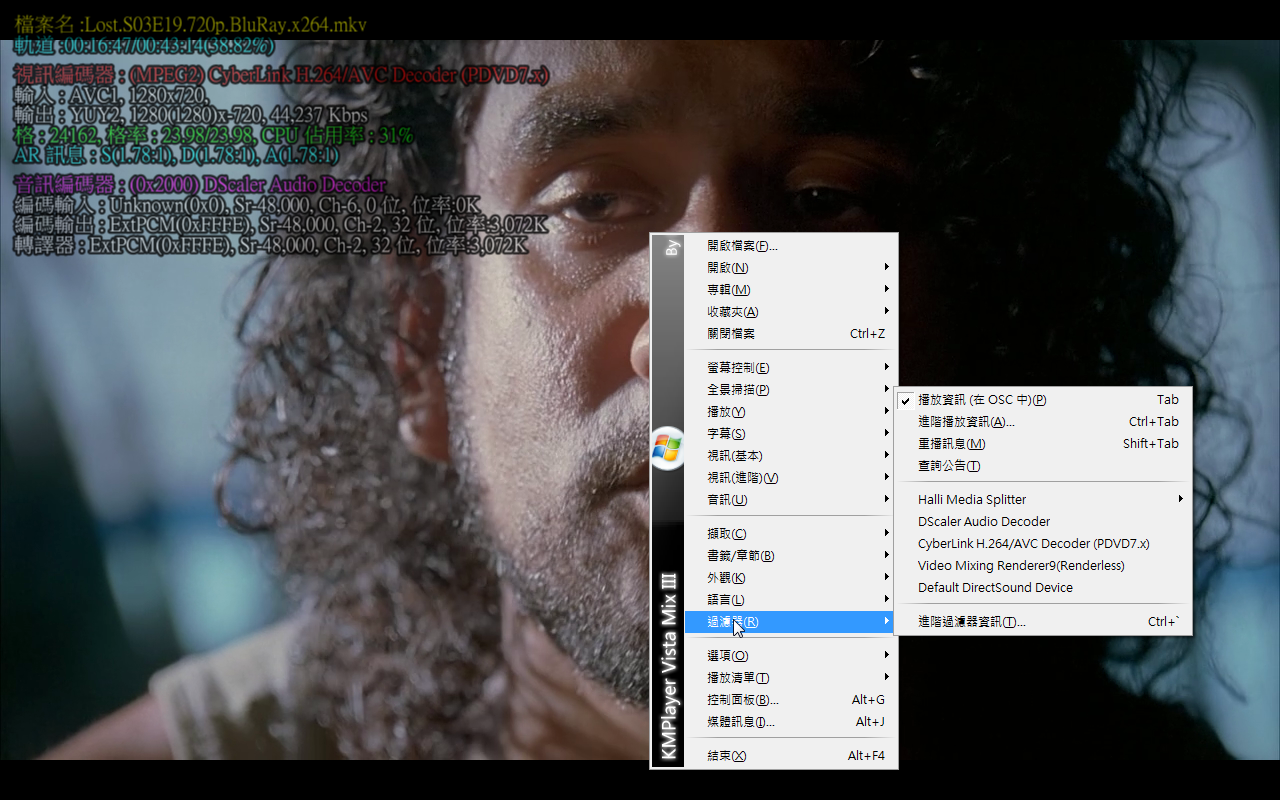Choose 重播訊息(M) from submenu
Screen dimensions: 1280x800
click(951, 444)
